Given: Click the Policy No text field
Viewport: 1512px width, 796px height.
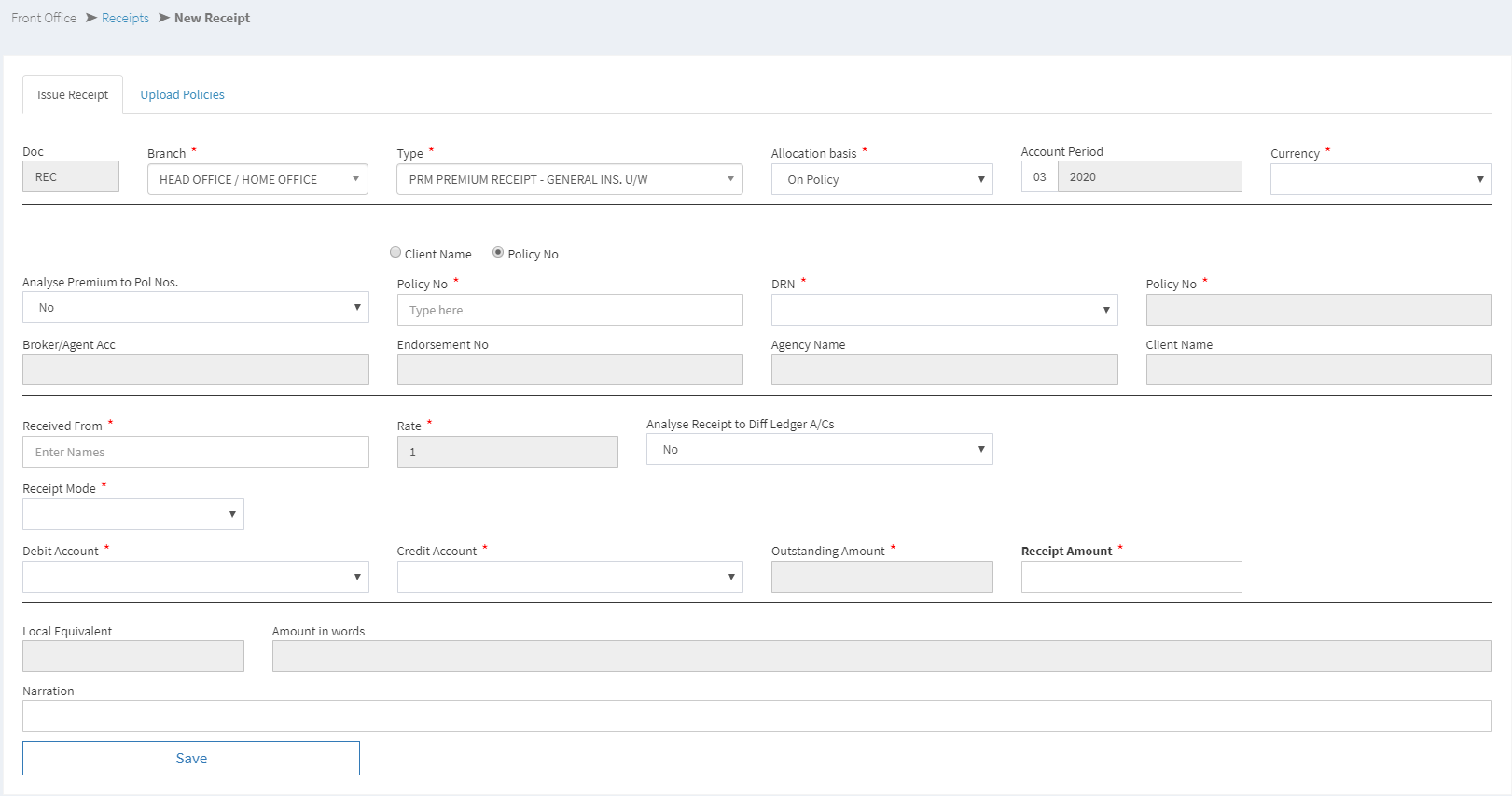Looking at the screenshot, I should tap(569, 310).
